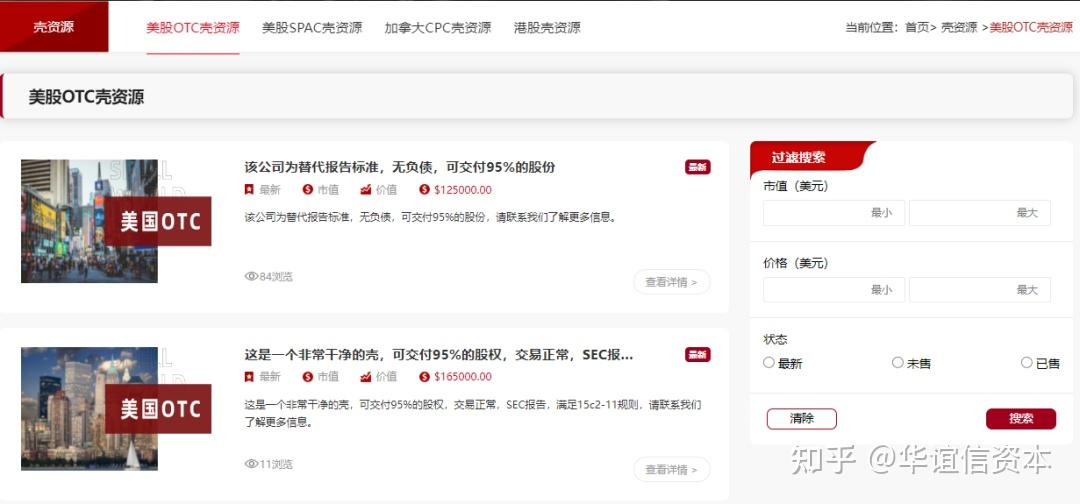Click market value icon in first listing

tap(308, 190)
